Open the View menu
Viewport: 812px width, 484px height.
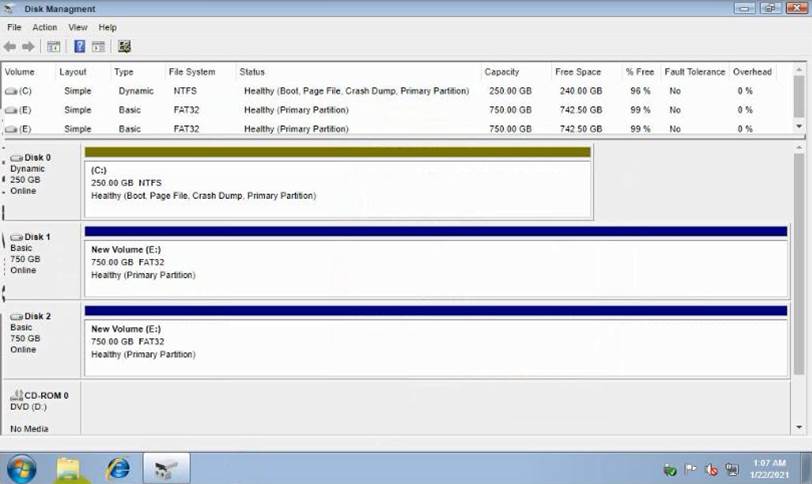(x=77, y=27)
